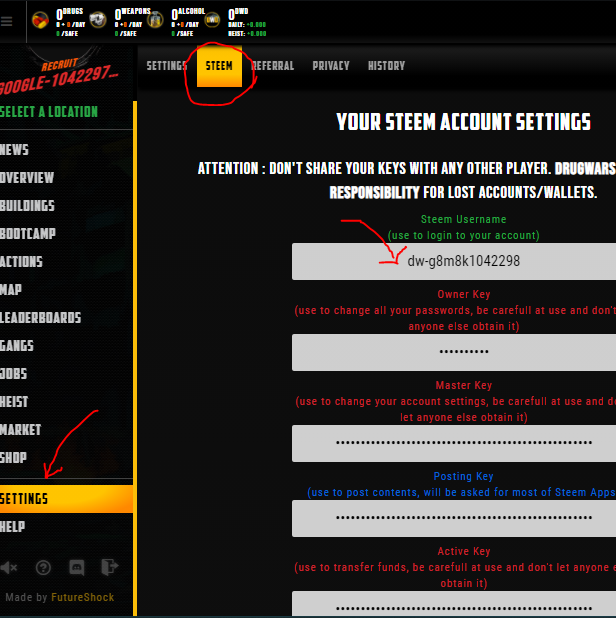Switch to the Settings tab

pos(167,66)
